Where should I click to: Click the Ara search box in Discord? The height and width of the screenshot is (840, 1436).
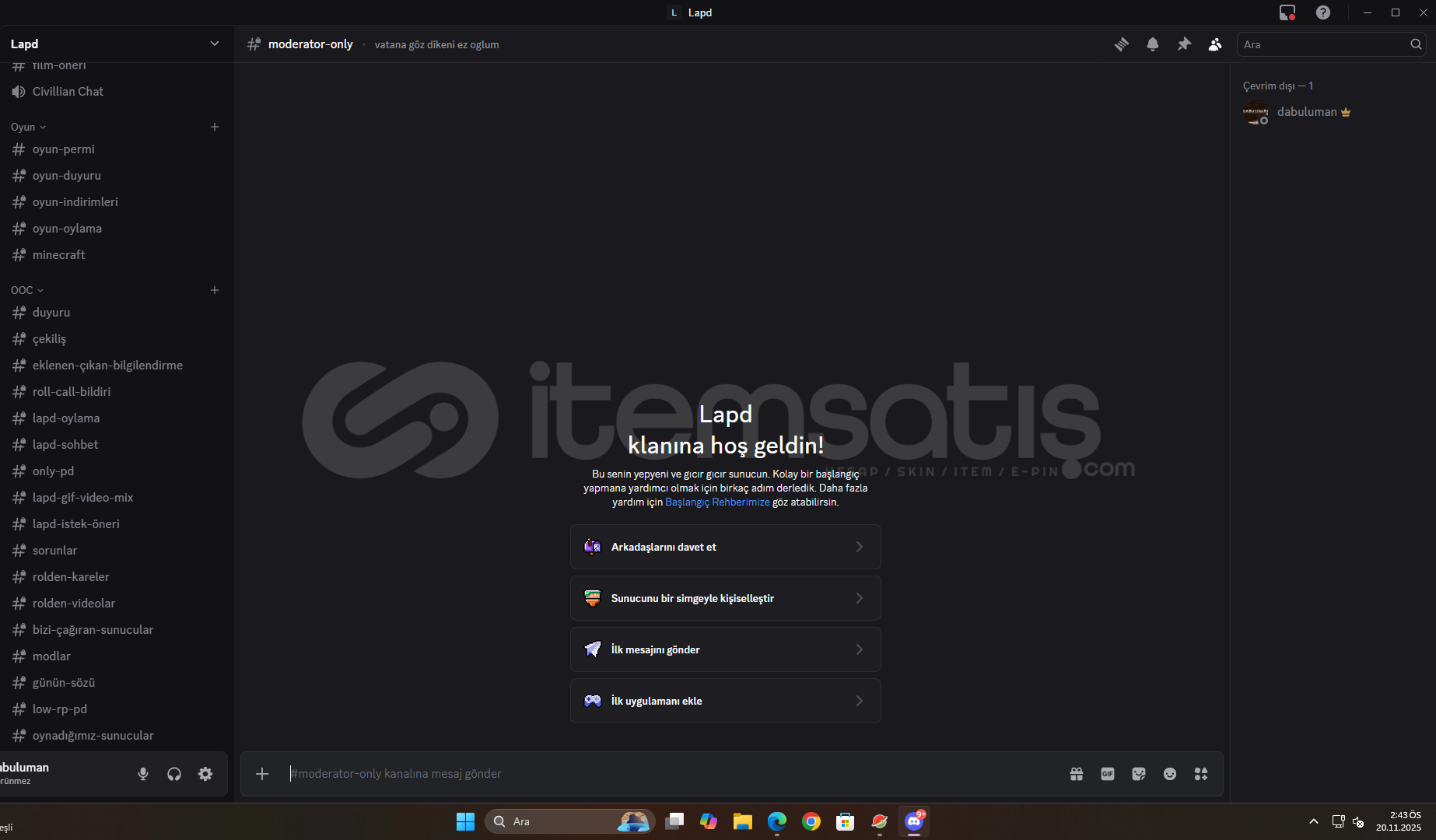(x=1331, y=44)
